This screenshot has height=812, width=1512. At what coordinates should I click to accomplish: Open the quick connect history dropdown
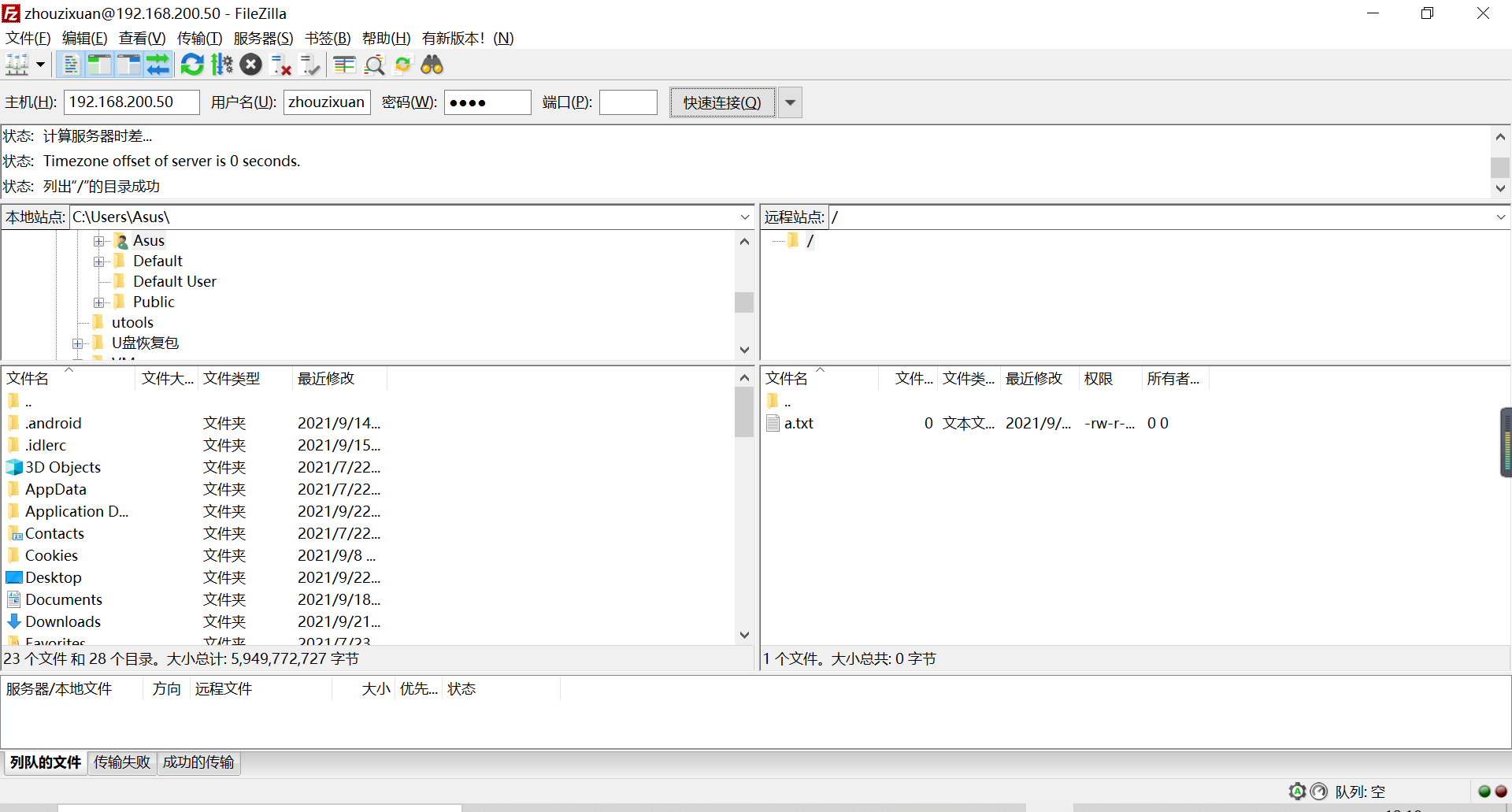click(790, 102)
